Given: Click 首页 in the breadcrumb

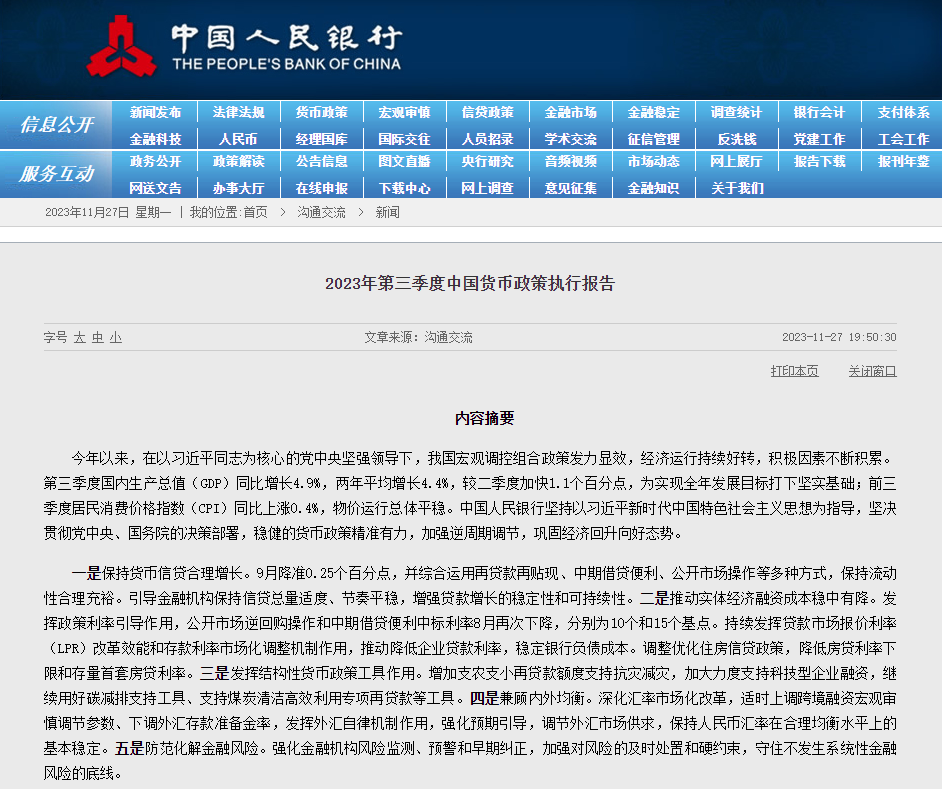Looking at the screenshot, I should pos(255,212).
